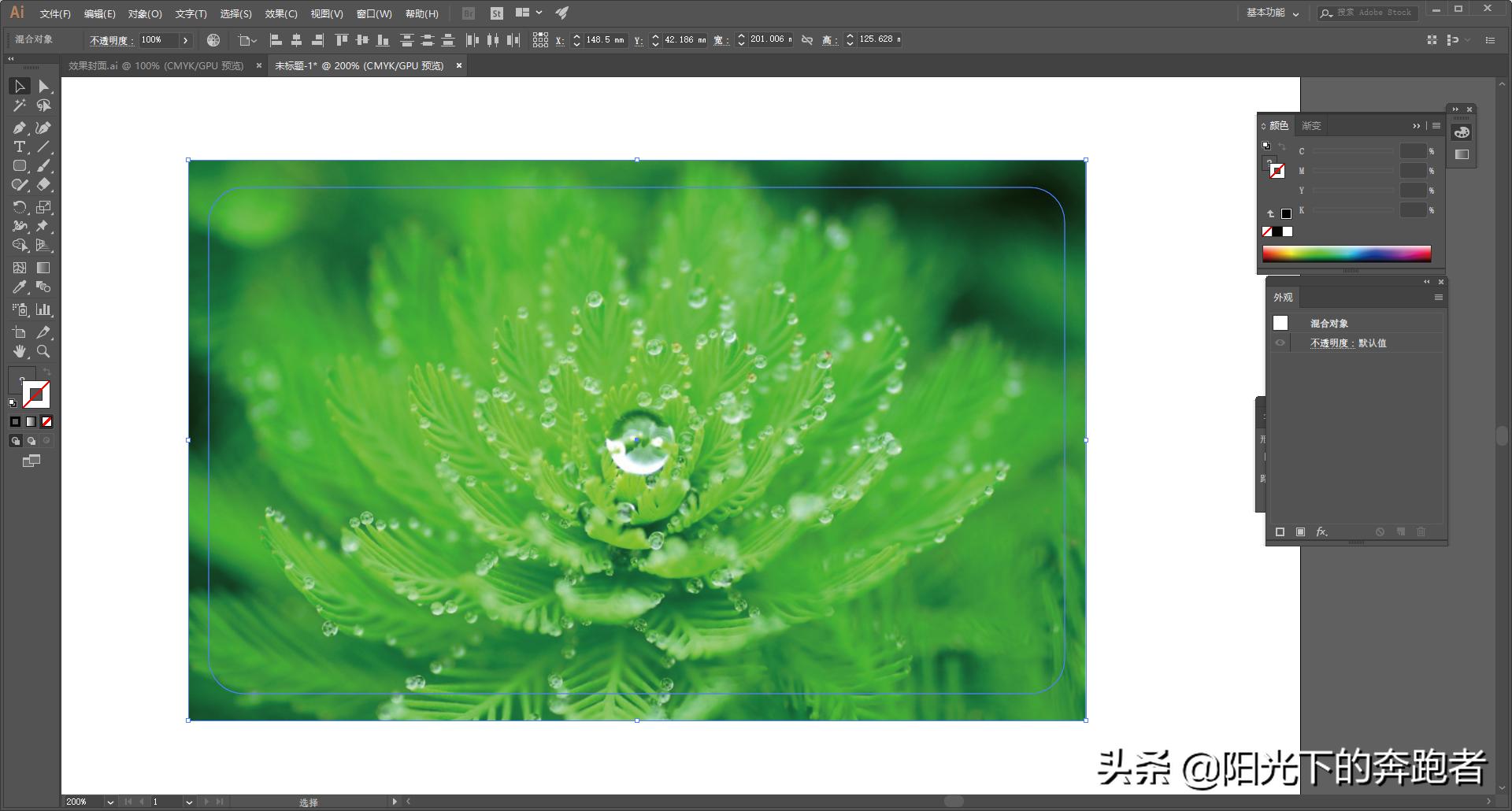Switch to the 渐变 panel tab
Screen dimensions: 1512x811
1310,125
